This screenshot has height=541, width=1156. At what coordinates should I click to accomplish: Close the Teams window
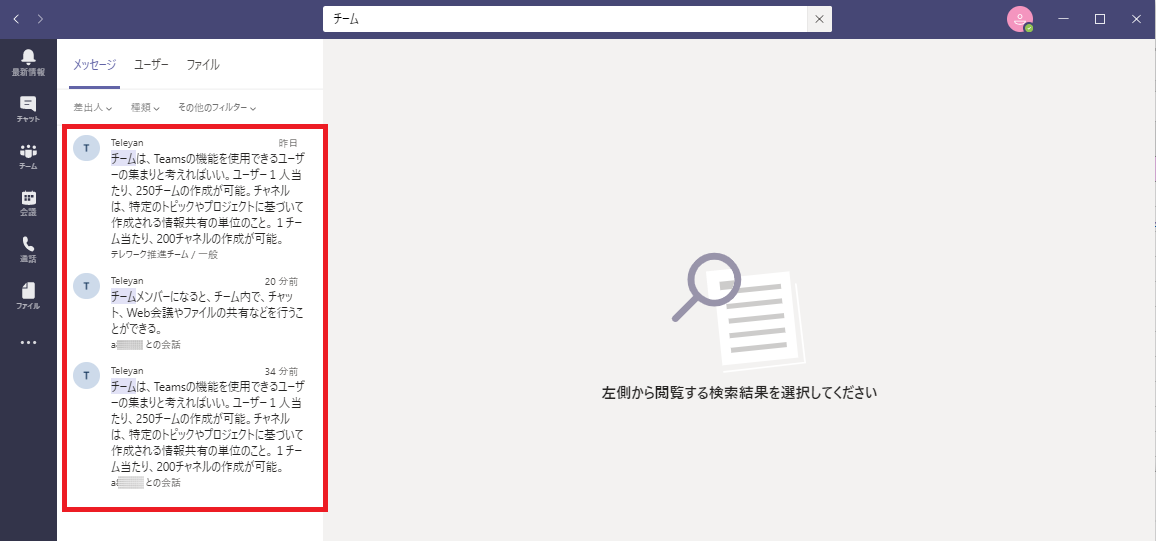tap(1136, 19)
